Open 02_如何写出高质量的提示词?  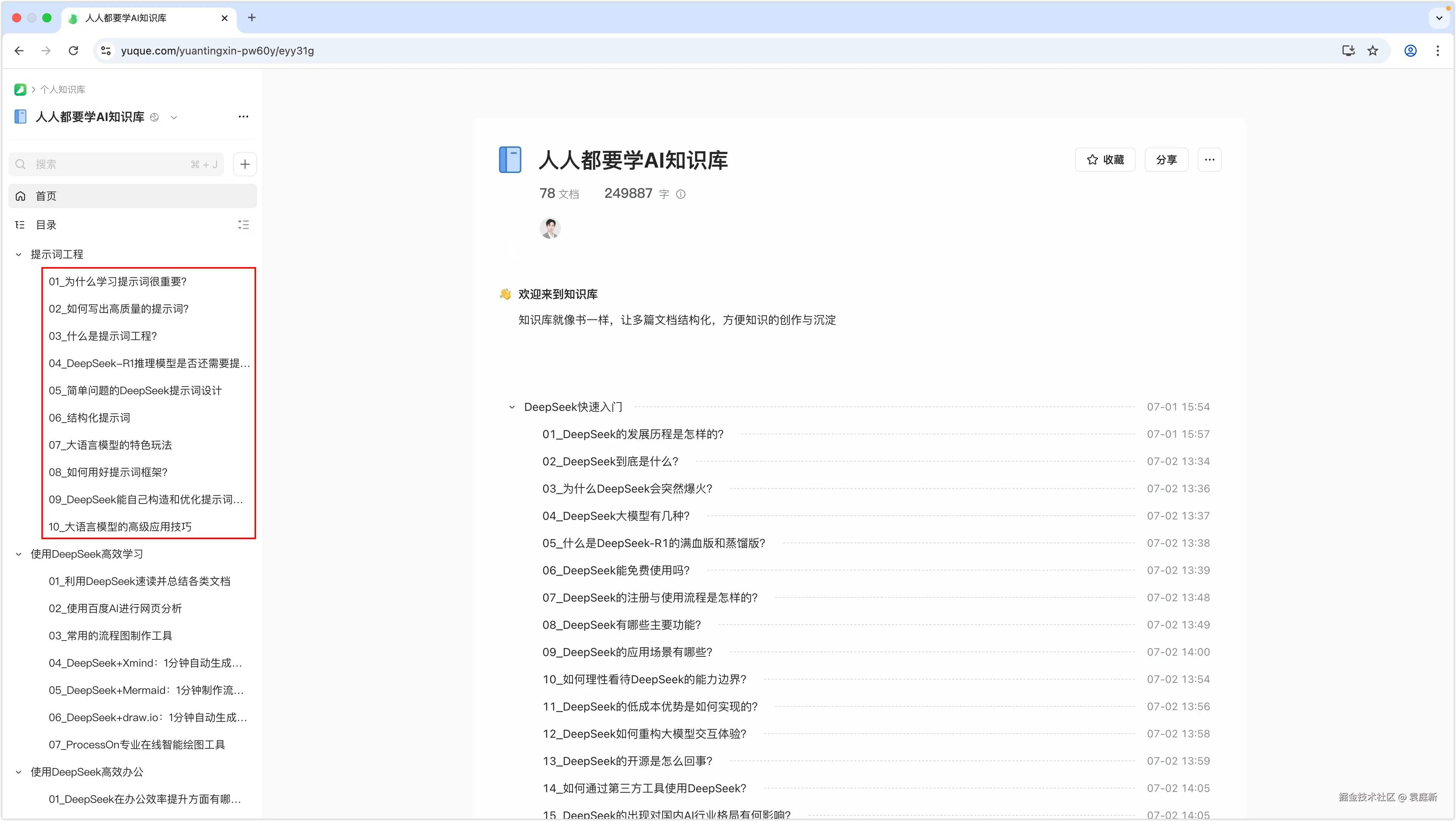[x=119, y=309]
